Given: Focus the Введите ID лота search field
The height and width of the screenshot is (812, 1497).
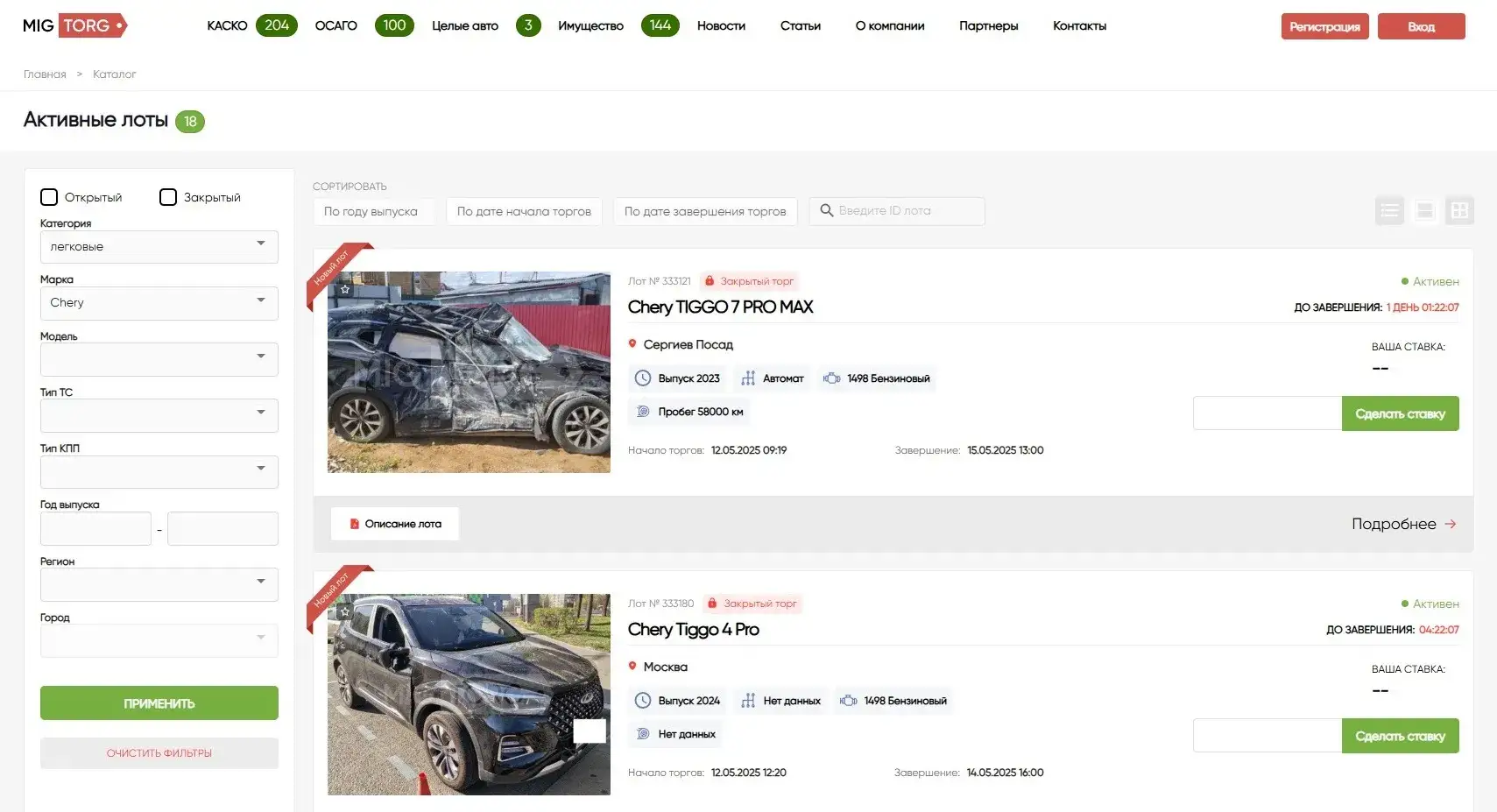Looking at the screenshot, I should click(x=897, y=211).
